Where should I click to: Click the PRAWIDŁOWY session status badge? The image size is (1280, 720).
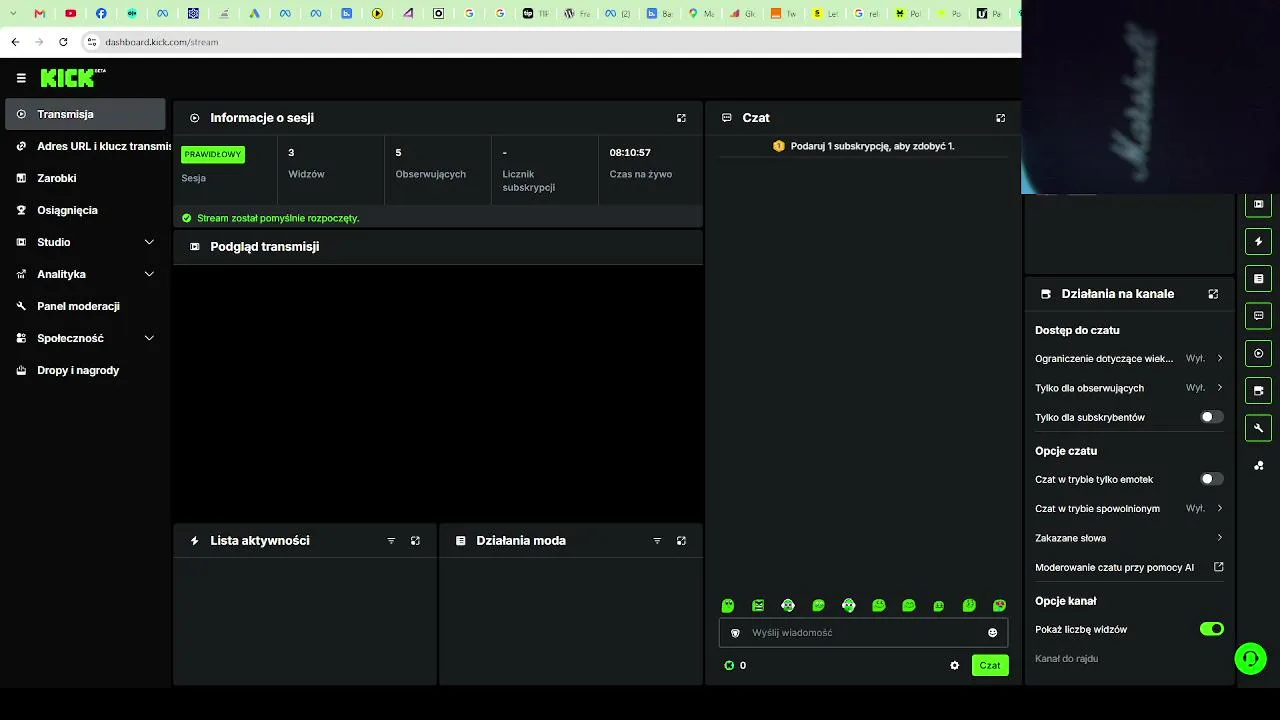pyautogui.click(x=213, y=154)
